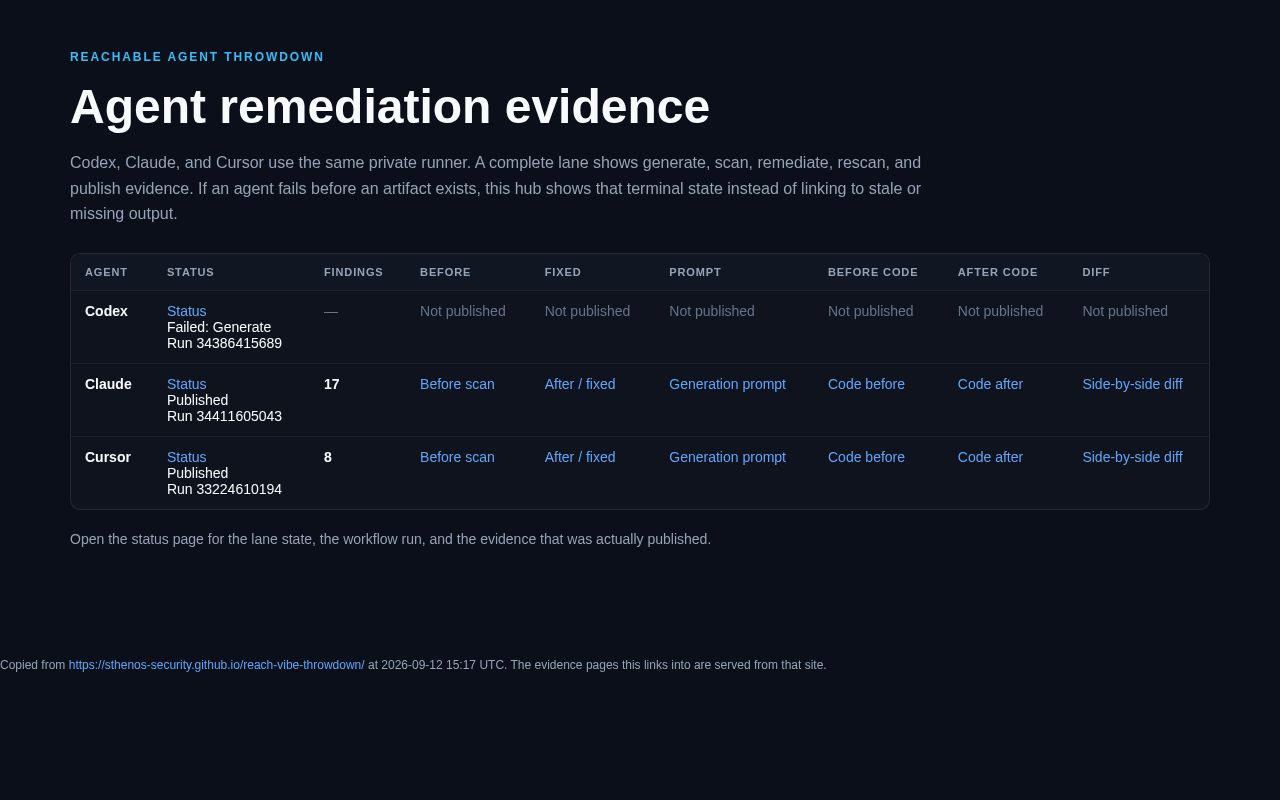Open Claude's Side-by-side diff link
This screenshot has width=1280, height=800.
[1132, 384]
